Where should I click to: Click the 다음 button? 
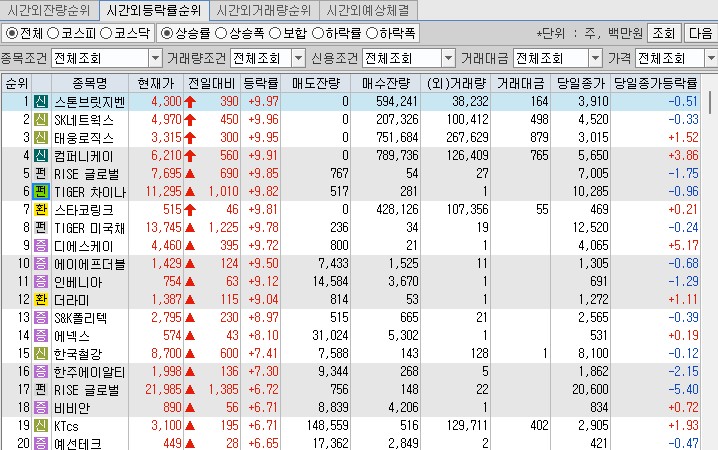701,33
